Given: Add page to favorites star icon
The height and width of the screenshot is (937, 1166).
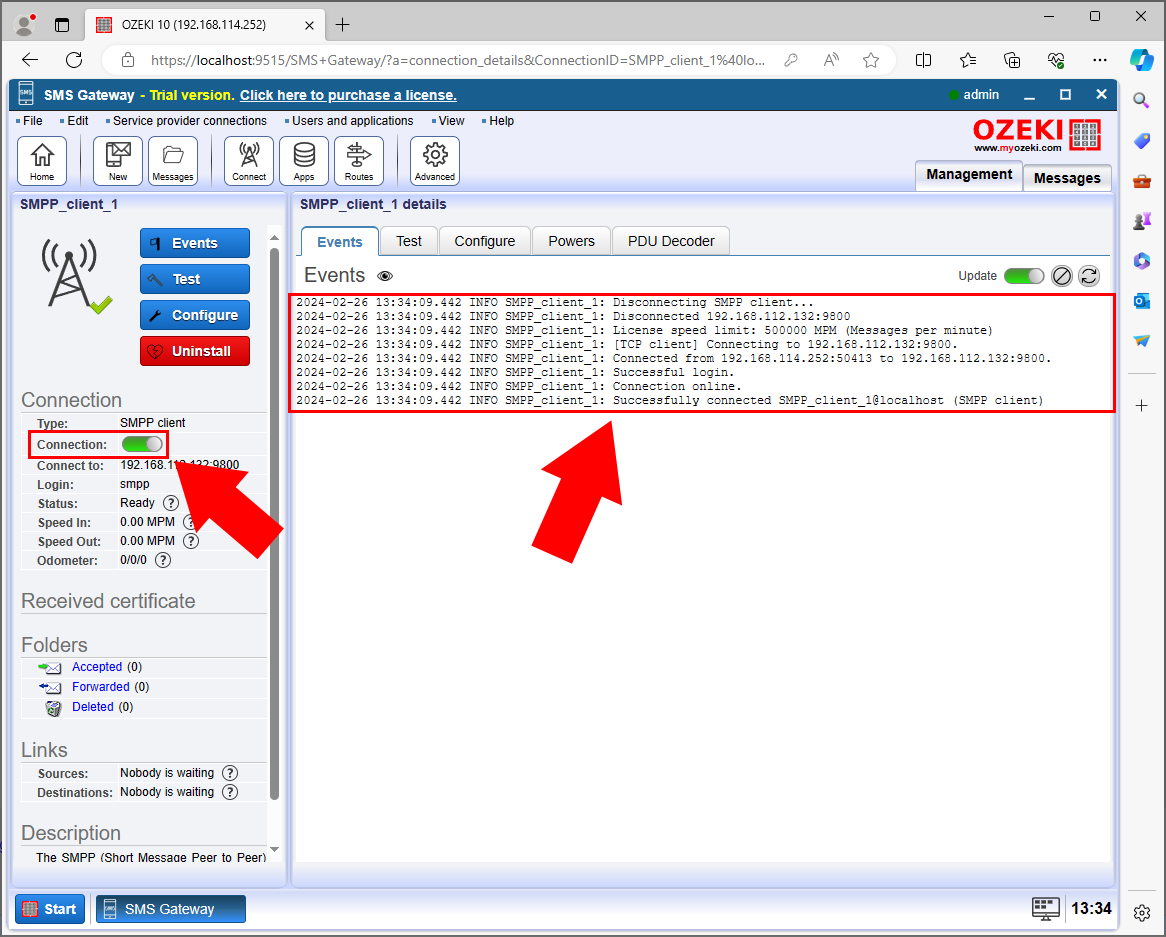Looking at the screenshot, I should coord(871,60).
